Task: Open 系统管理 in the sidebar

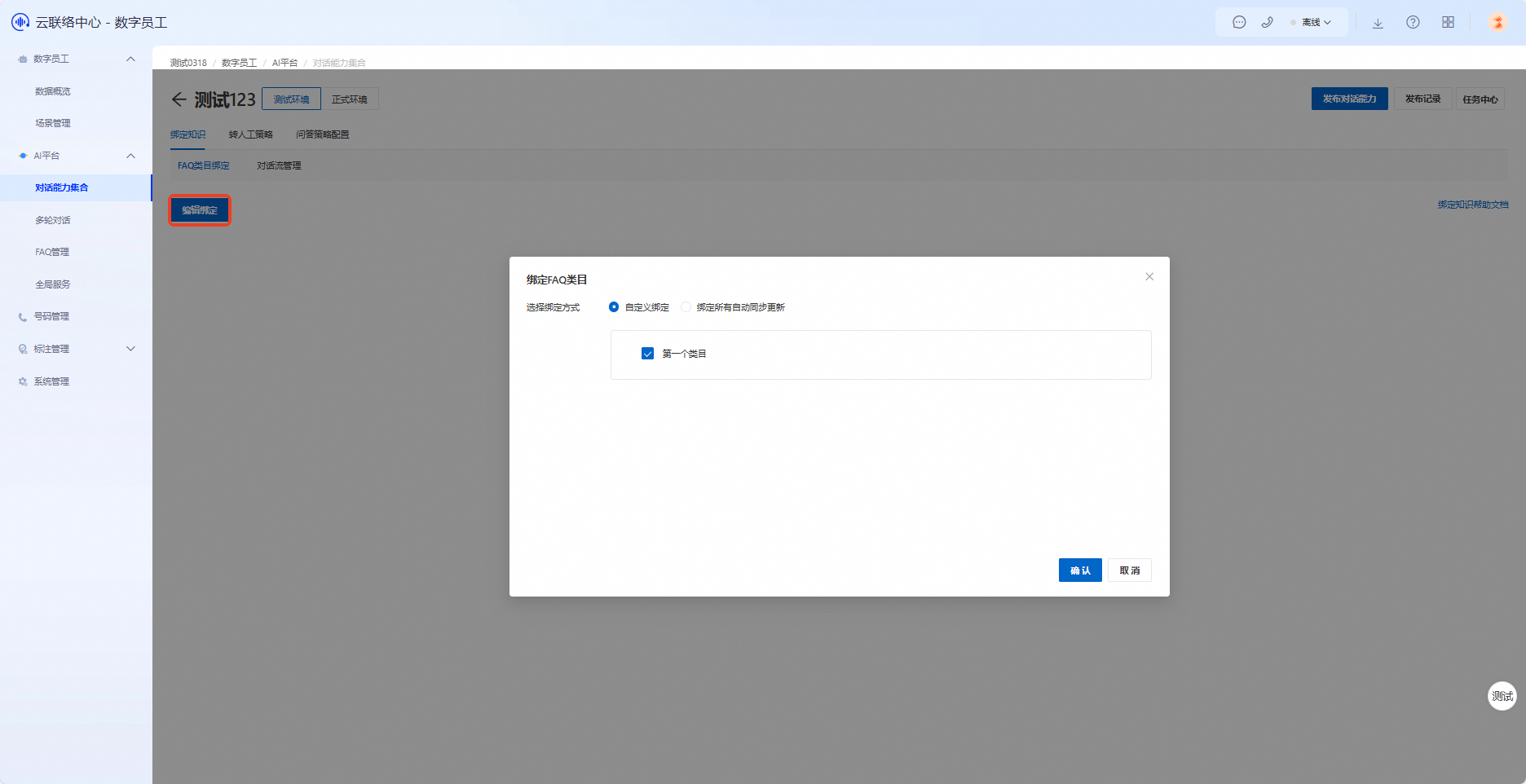Action: tap(51, 381)
